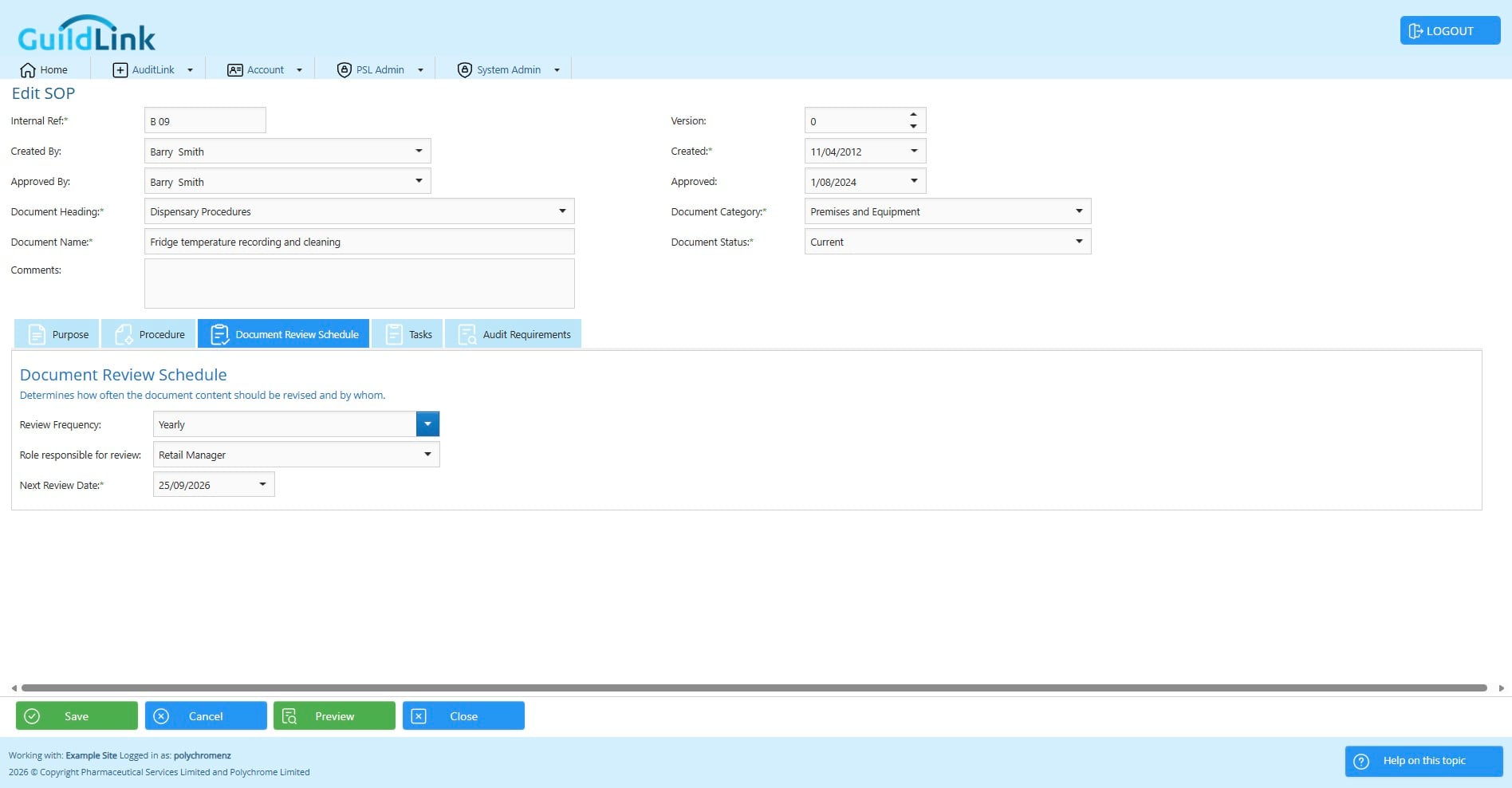Click the scrollbar right arrow

[x=1502, y=688]
